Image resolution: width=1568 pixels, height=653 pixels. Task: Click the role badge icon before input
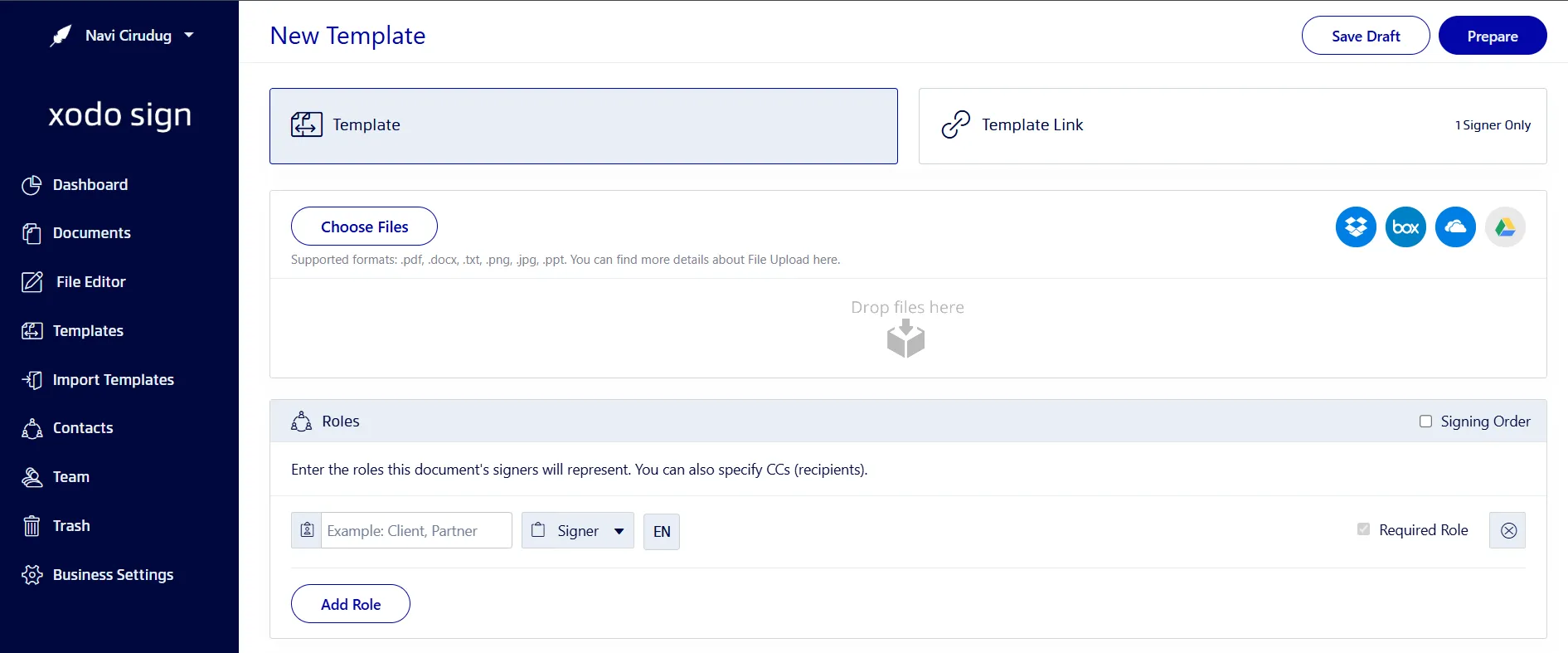pos(307,530)
